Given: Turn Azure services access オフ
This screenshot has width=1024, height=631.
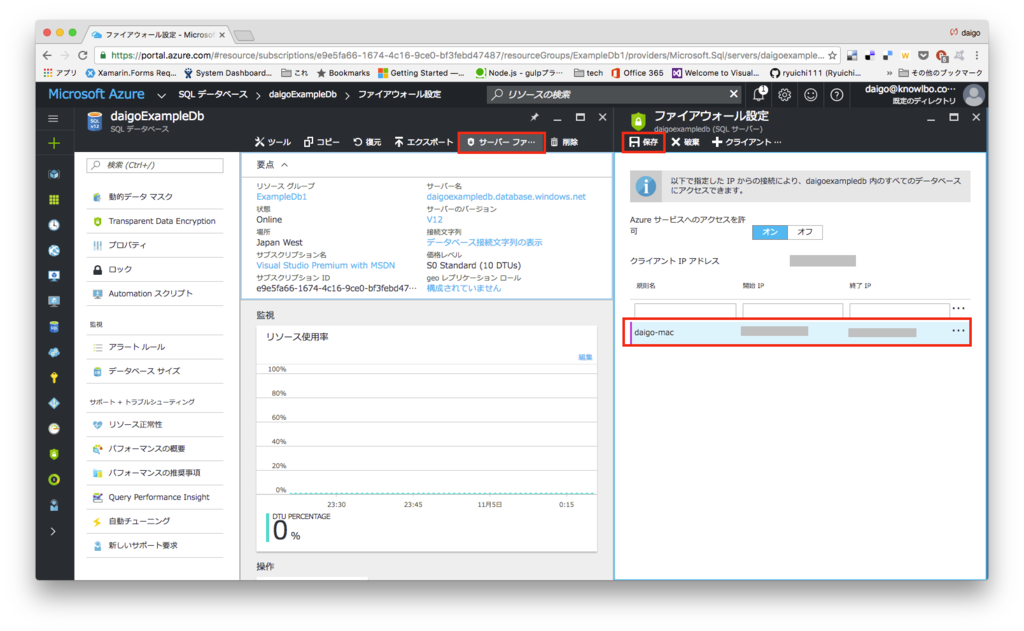Looking at the screenshot, I should [x=805, y=232].
